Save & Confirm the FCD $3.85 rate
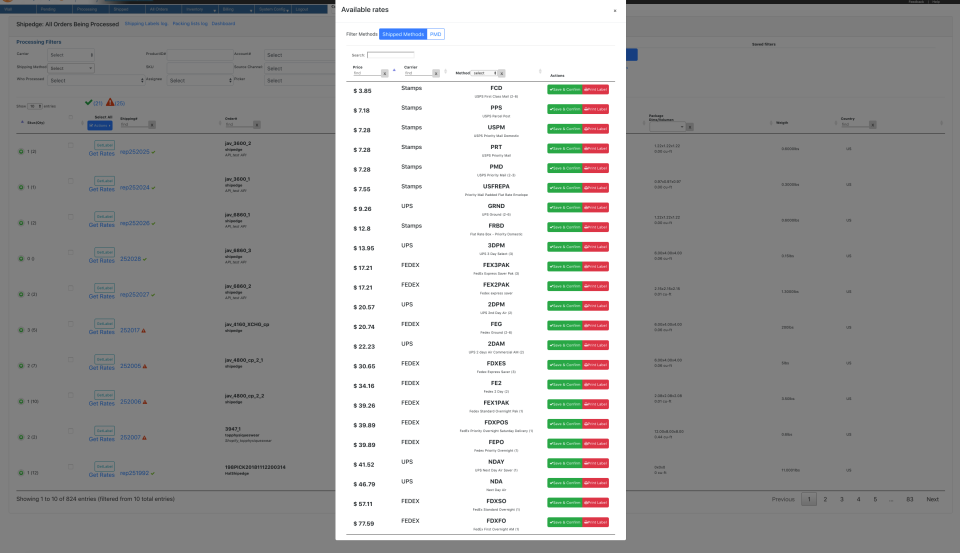This screenshot has height=553, width=960. point(564,89)
